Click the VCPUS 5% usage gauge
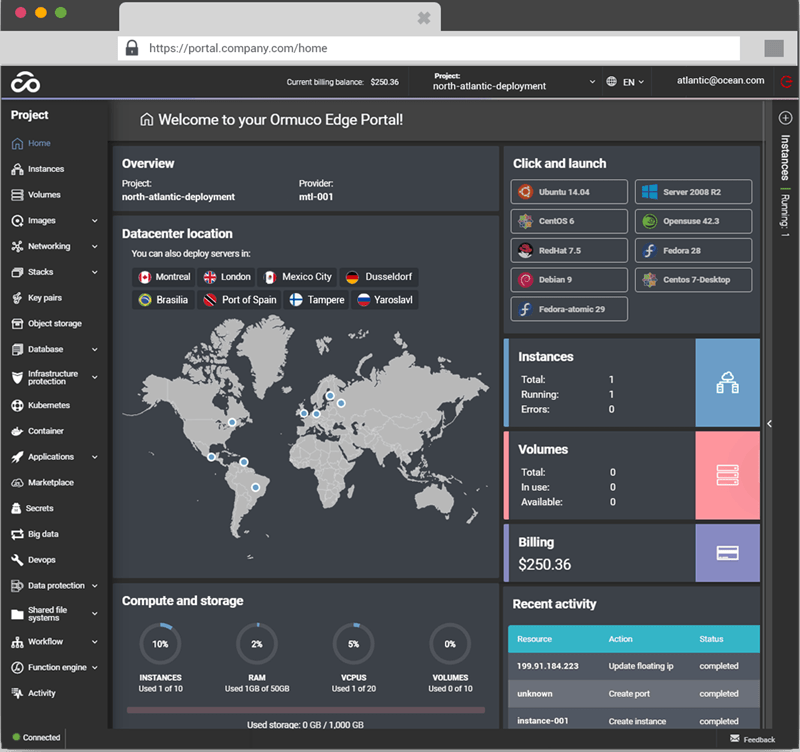The height and width of the screenshot is (752, 800). [x=354, y=644]
